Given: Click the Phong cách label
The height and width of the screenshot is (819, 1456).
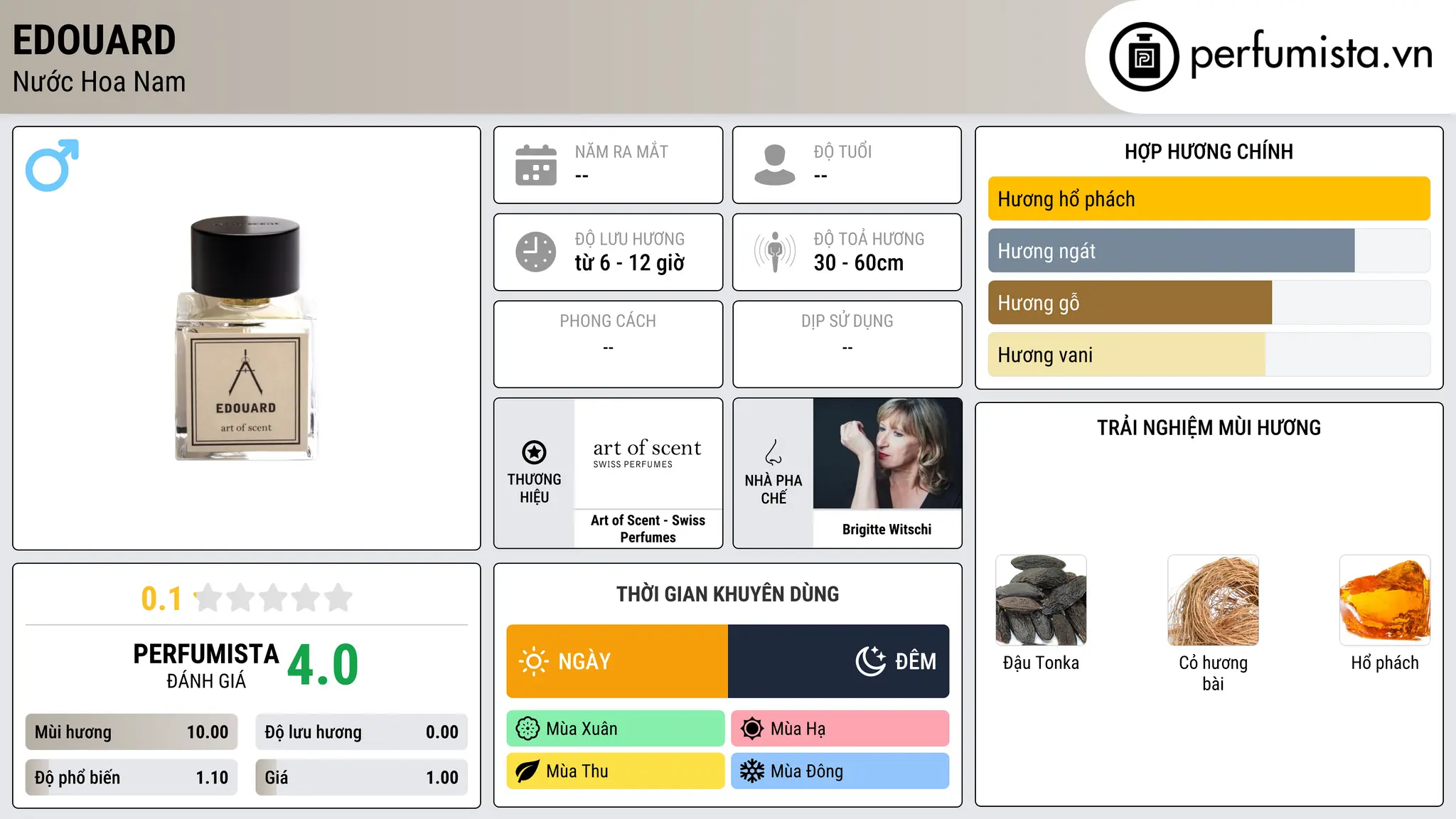Looking at the screenshot, I should click(x=608, y=321).
